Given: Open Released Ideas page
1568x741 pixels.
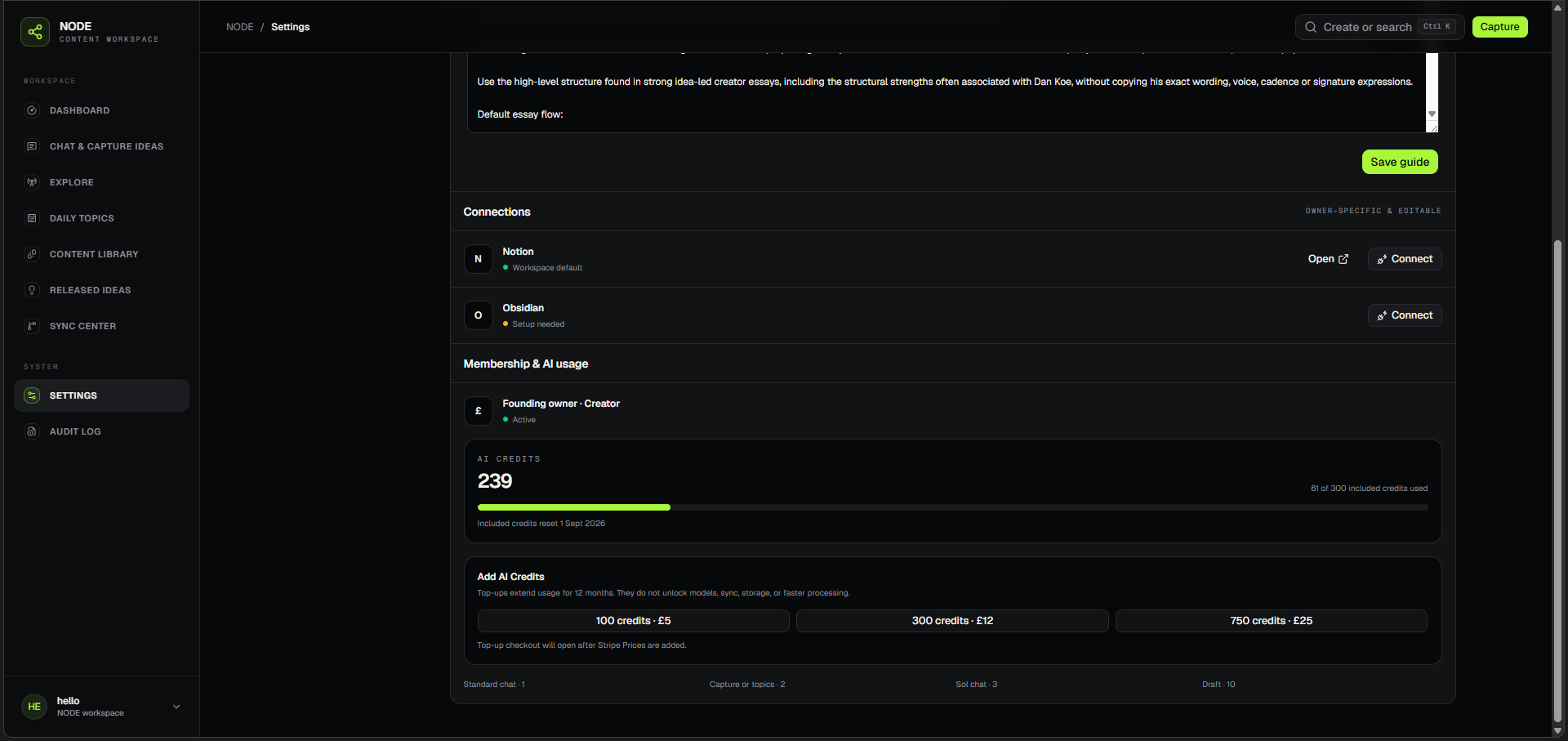Looking at the screenshot, I should [x=101, y=290].
